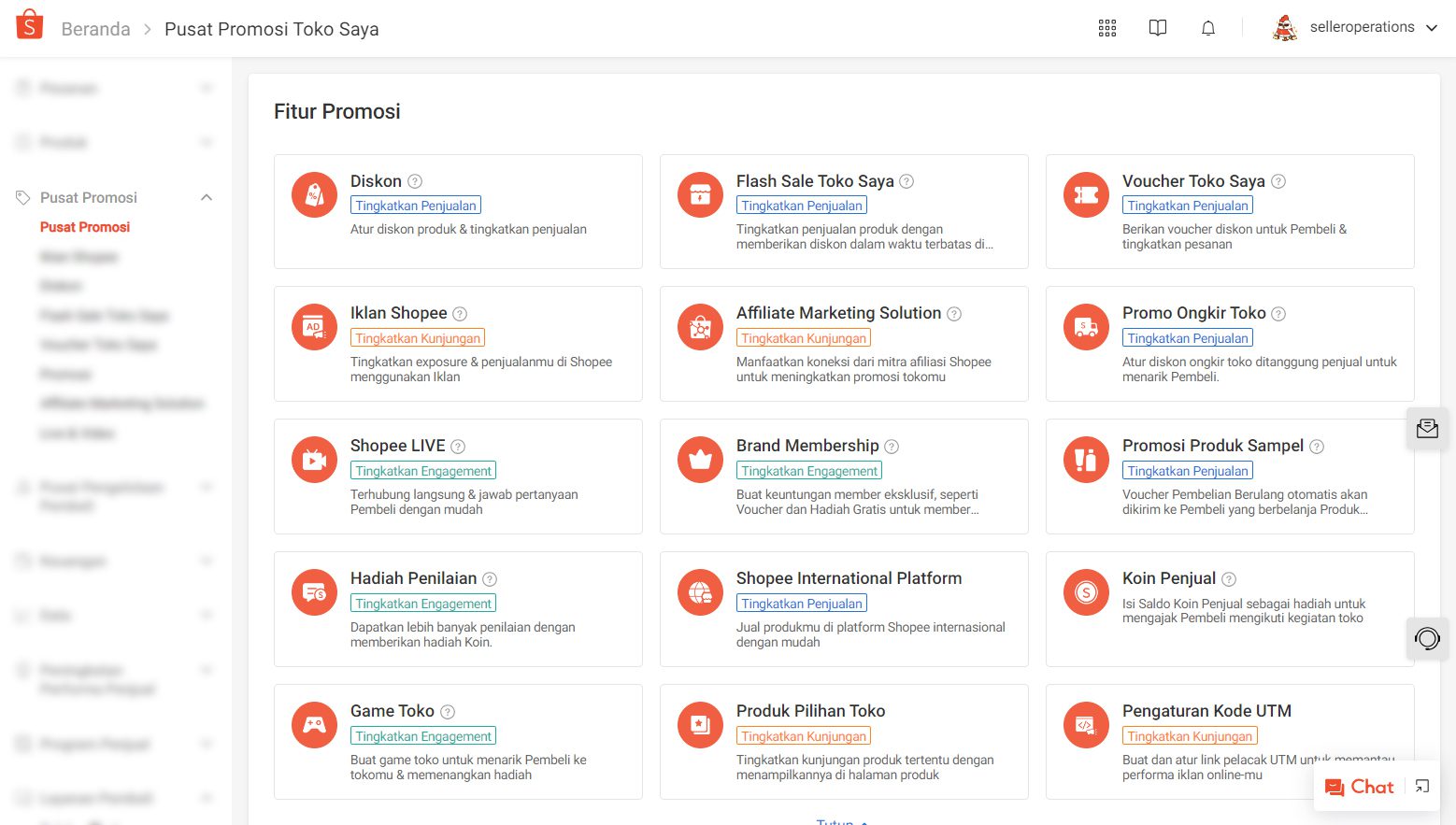Click the Brand Membership crown icon
1456x825 pixels.
click(x=700, y=461)
